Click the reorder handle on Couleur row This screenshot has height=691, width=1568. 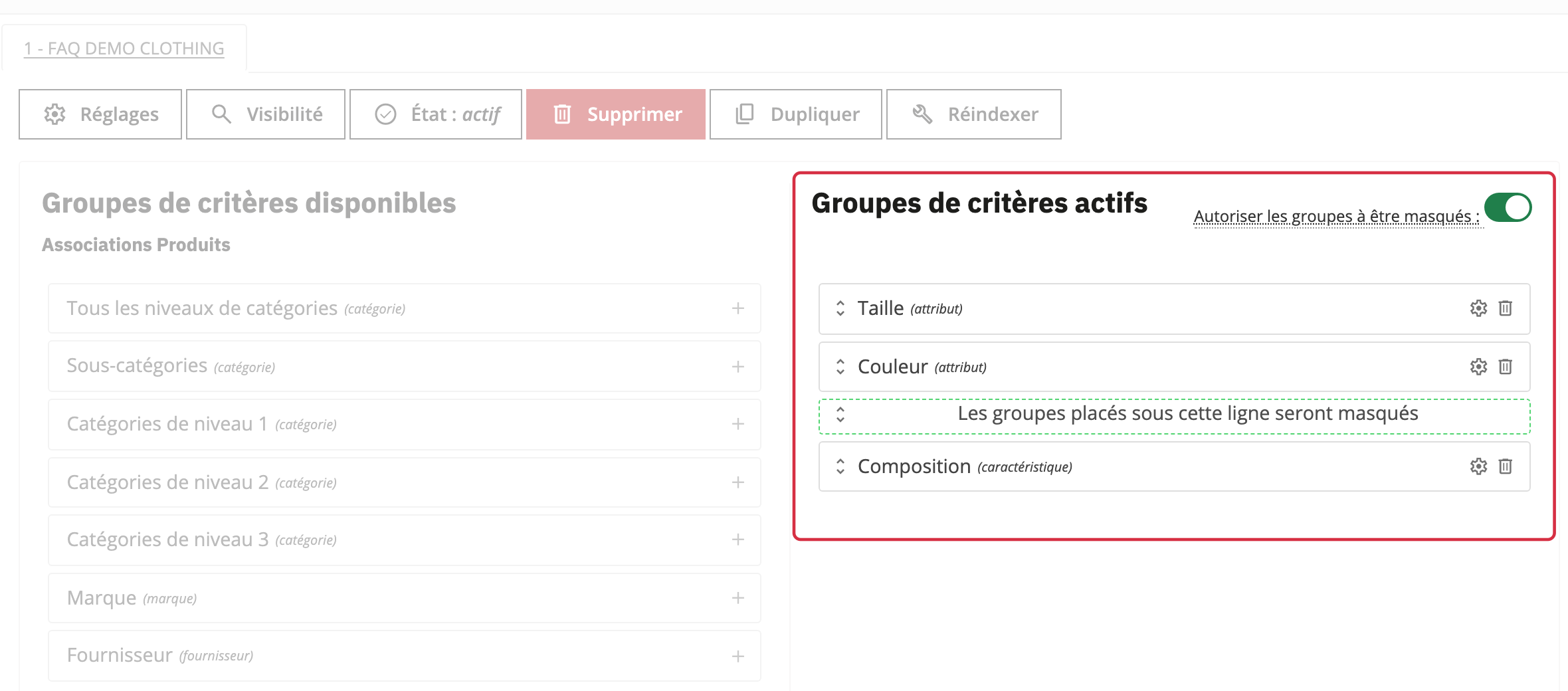(840, 367)
